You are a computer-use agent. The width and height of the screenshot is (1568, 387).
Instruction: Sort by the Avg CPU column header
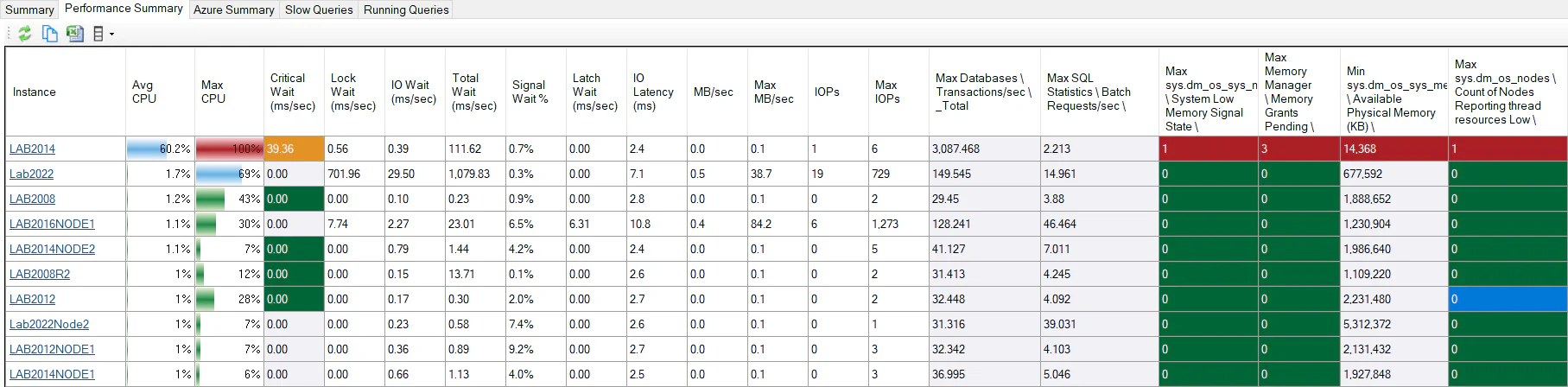[160, 92]
